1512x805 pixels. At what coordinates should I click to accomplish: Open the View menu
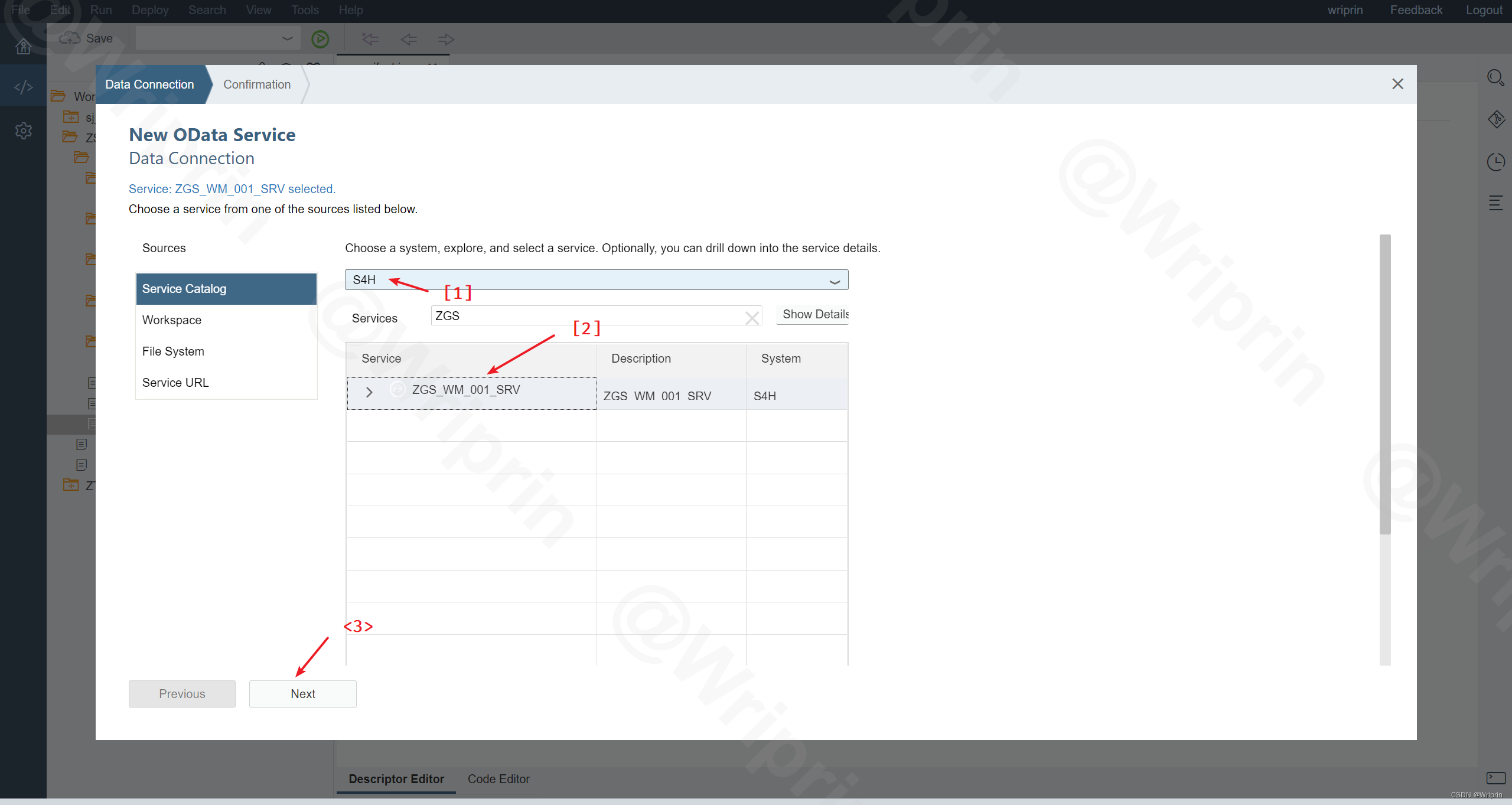(x=259, y=10)
